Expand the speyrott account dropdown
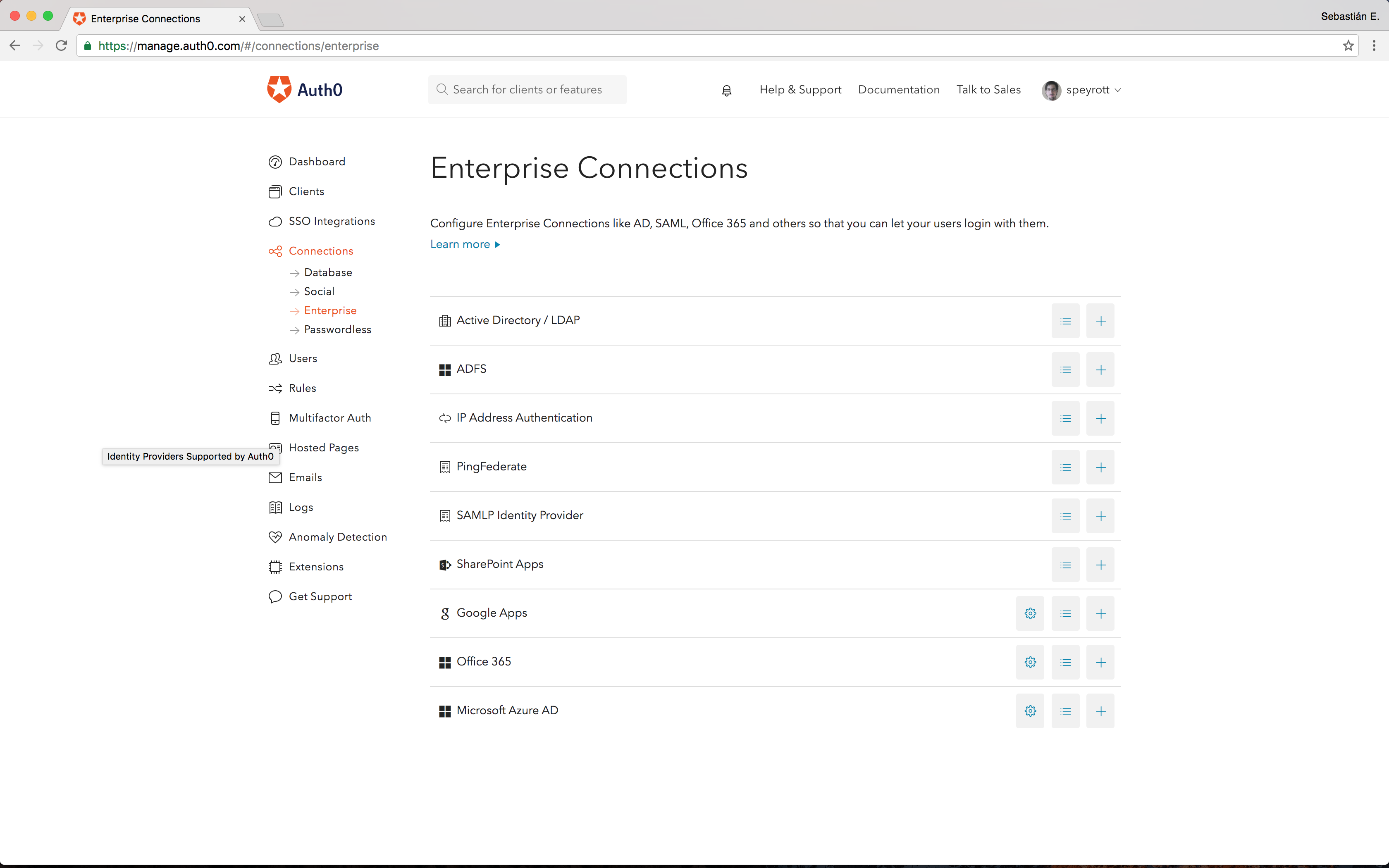 (x=1082, y=90)
